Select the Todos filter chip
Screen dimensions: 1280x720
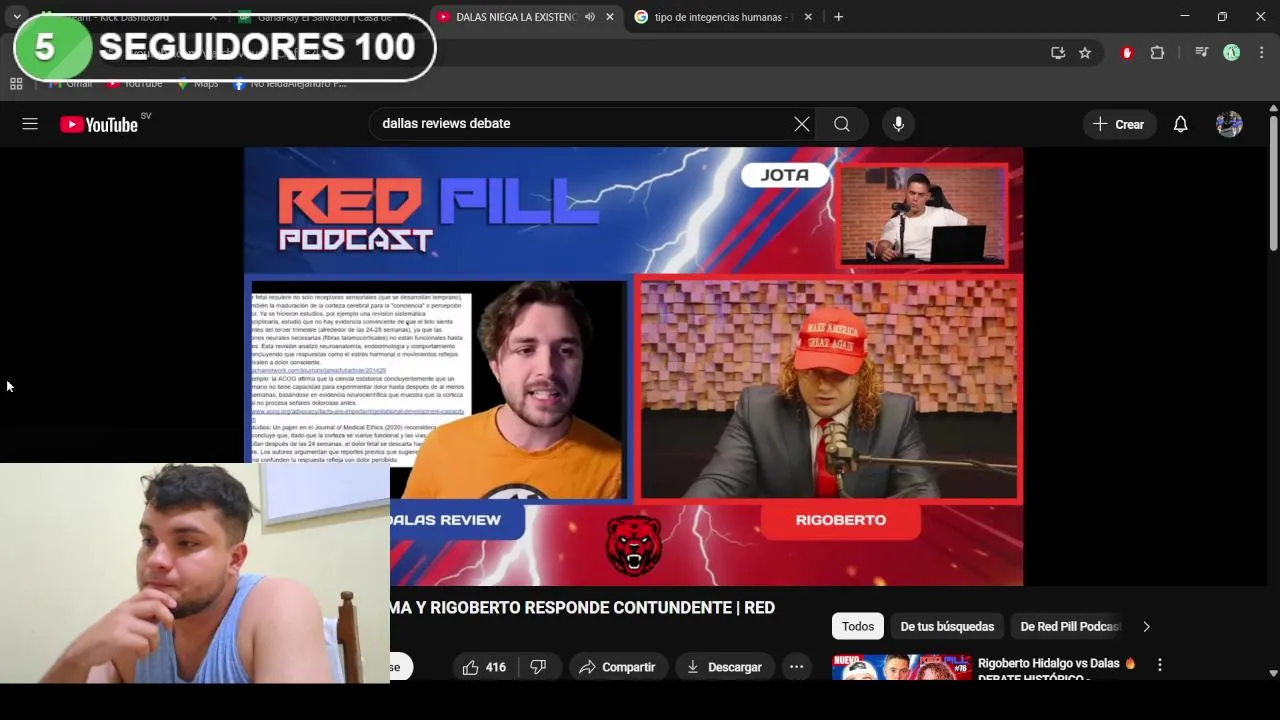[x=857, y=626]
